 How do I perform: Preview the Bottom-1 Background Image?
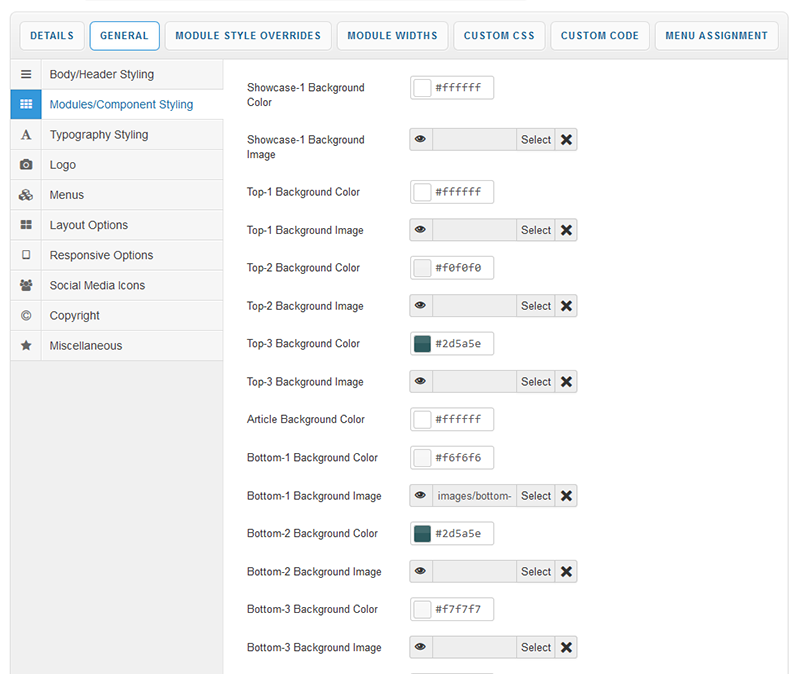coord(421,496)
